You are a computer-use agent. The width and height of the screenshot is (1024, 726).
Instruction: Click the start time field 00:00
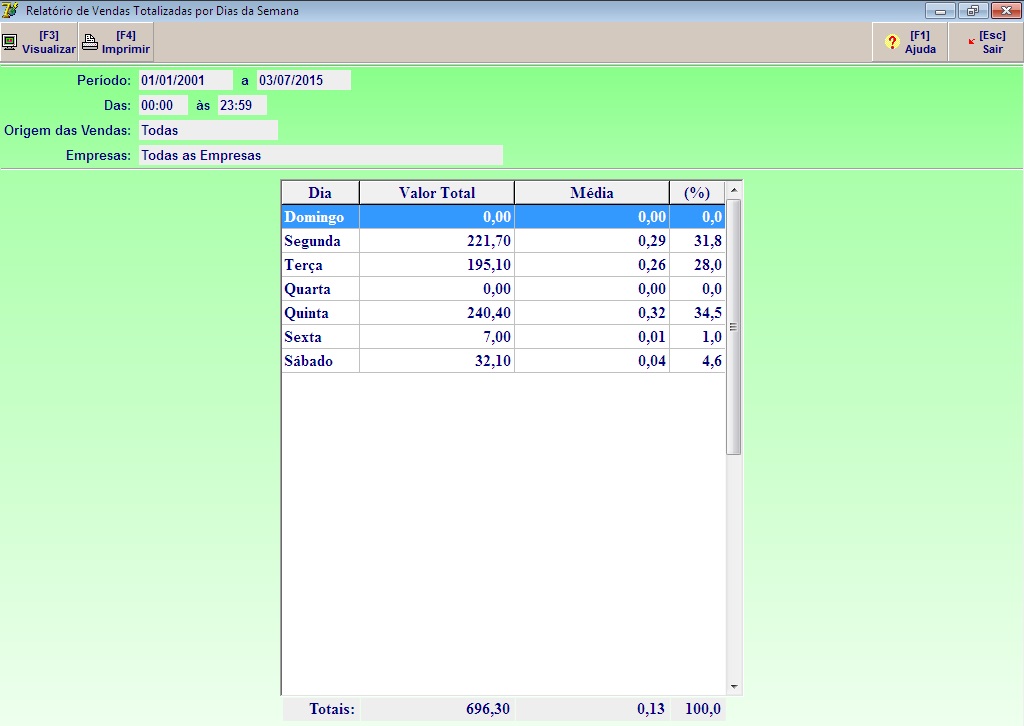(x=162, y=105)
